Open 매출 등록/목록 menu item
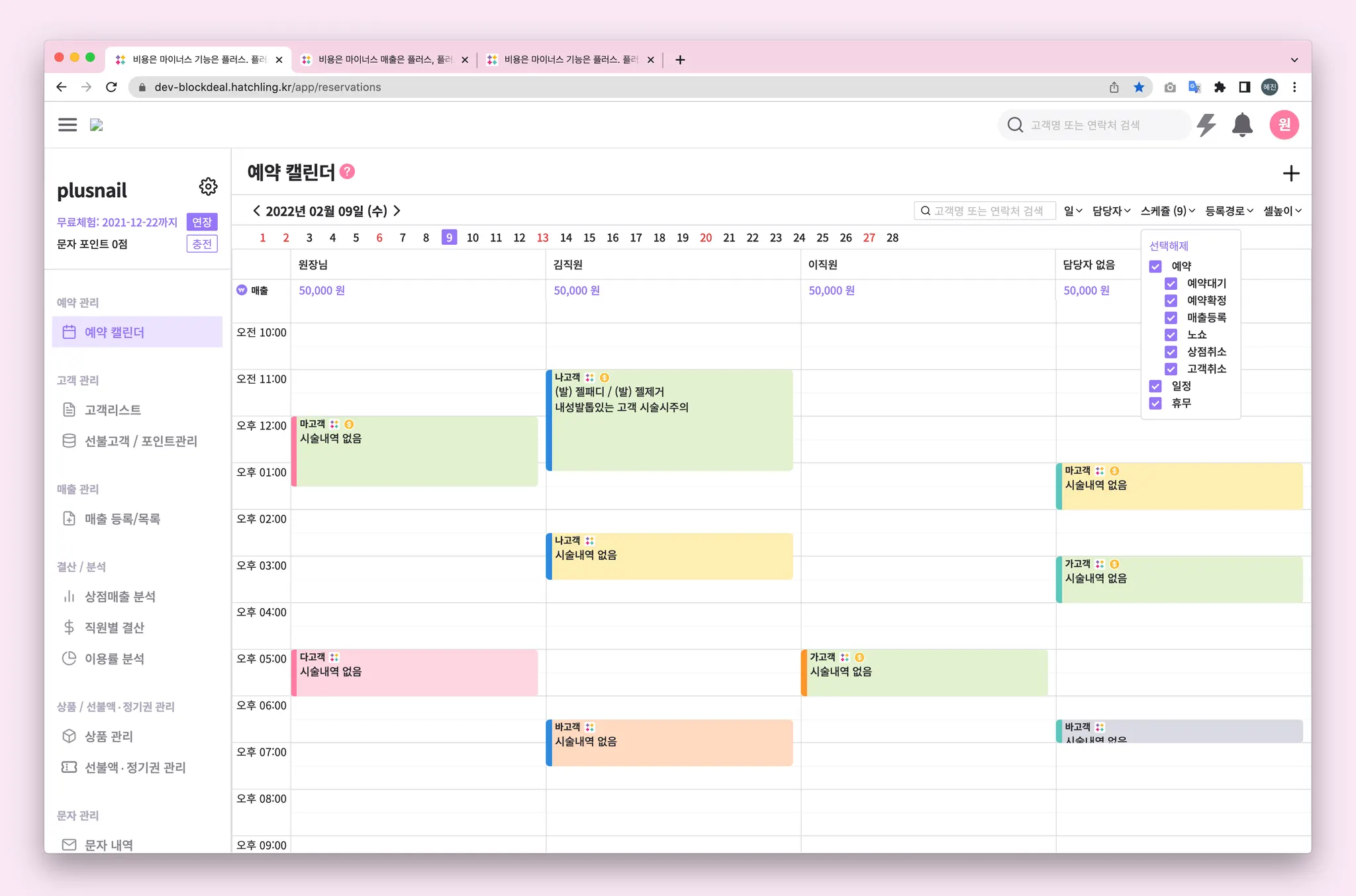The image size is (1356, 896). pos(122,519)
